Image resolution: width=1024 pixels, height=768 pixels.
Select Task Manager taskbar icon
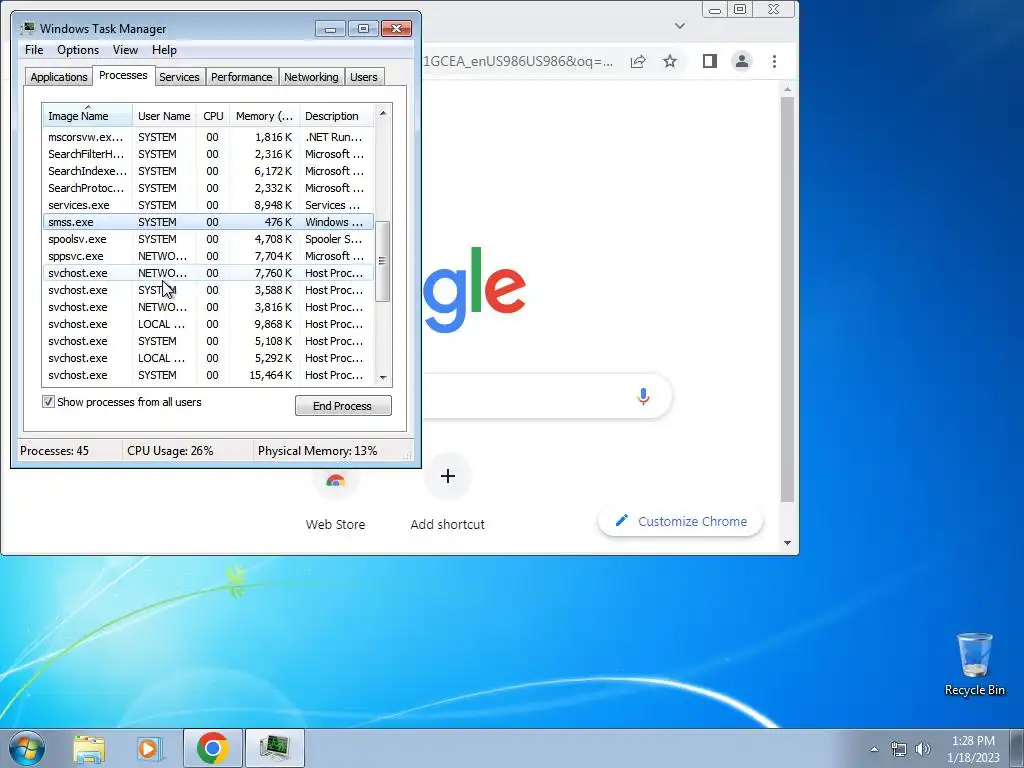(x=275, y=748)
